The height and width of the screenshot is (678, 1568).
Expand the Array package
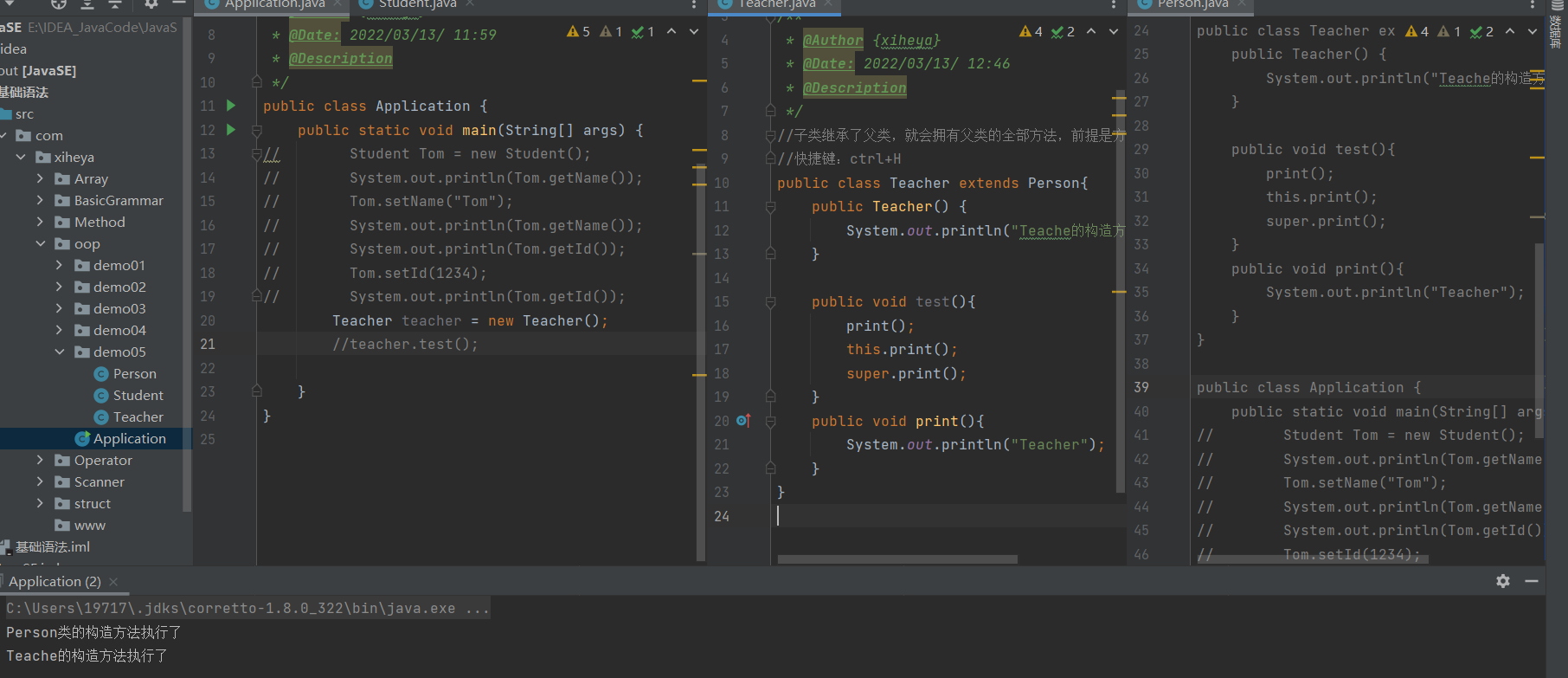[40, 179]
